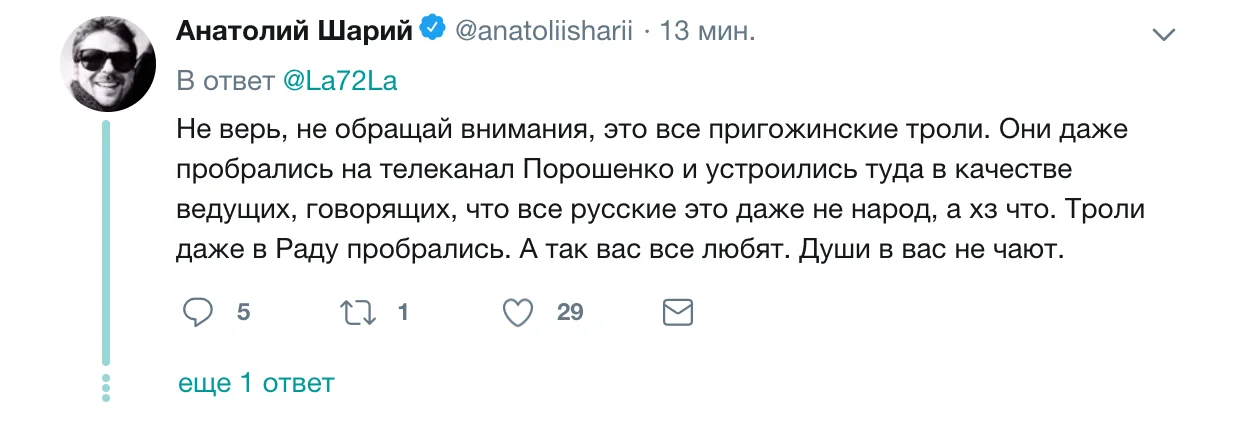Click the blue verified badge
The width and height of the screenshot is (1248, 426).
click(433, 30)
